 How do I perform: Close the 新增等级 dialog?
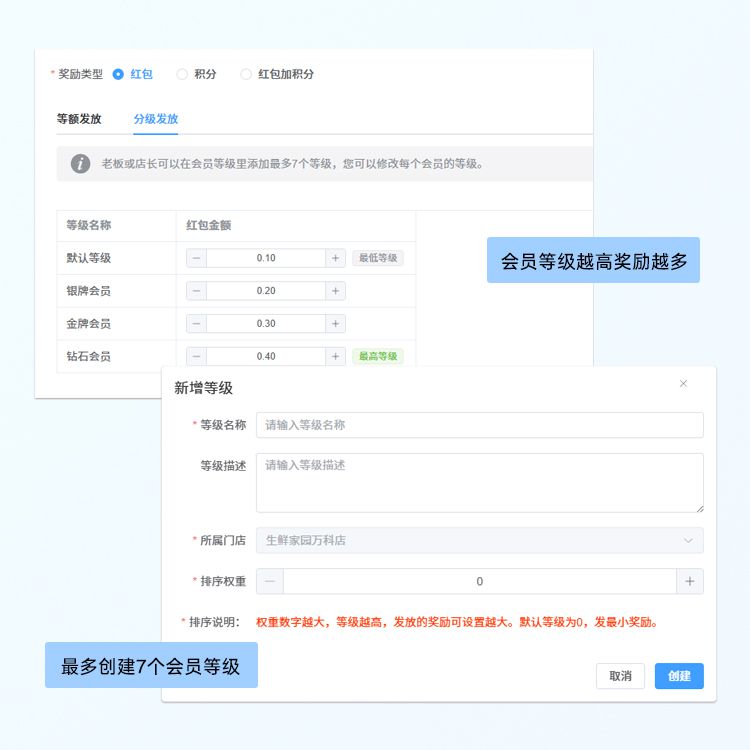point(684,384)
